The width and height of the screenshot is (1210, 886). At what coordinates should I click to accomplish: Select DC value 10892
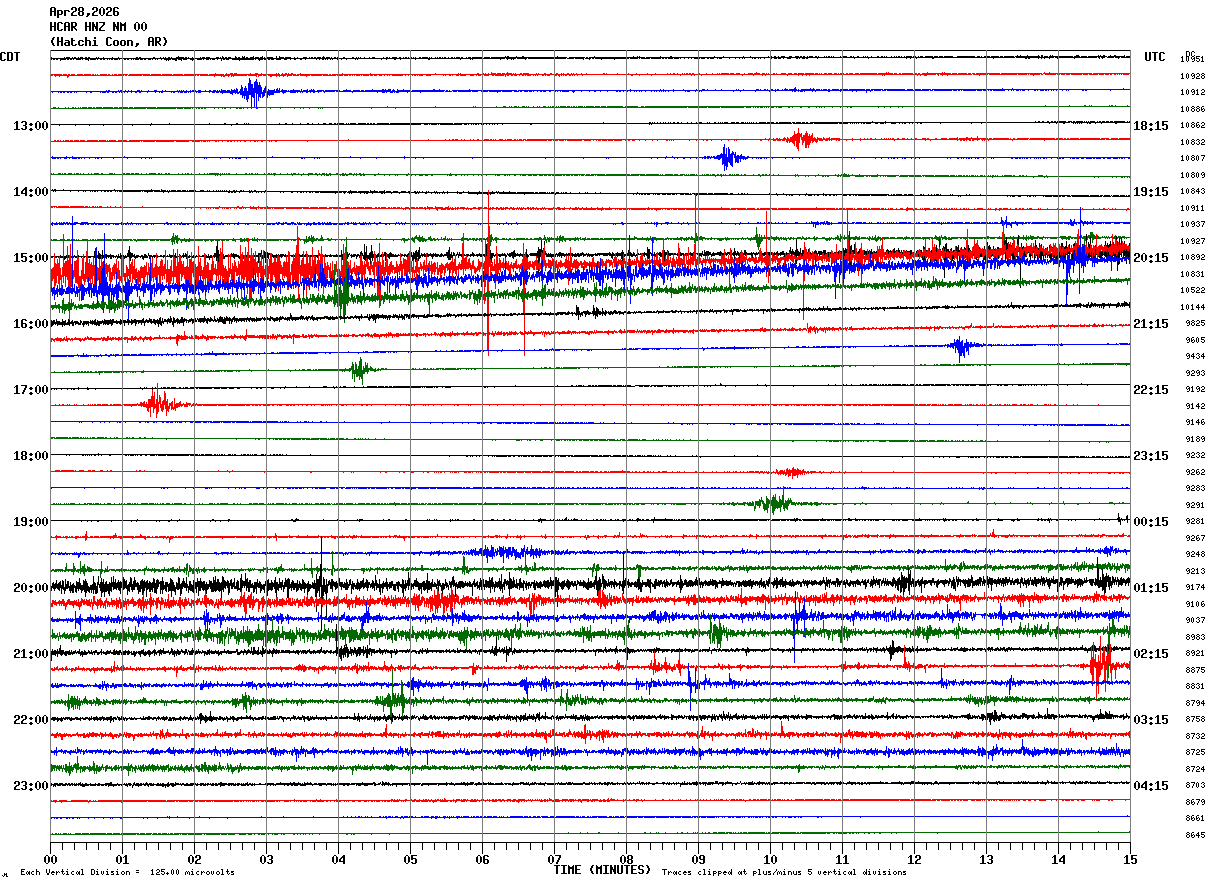[x=1192, y=258]
